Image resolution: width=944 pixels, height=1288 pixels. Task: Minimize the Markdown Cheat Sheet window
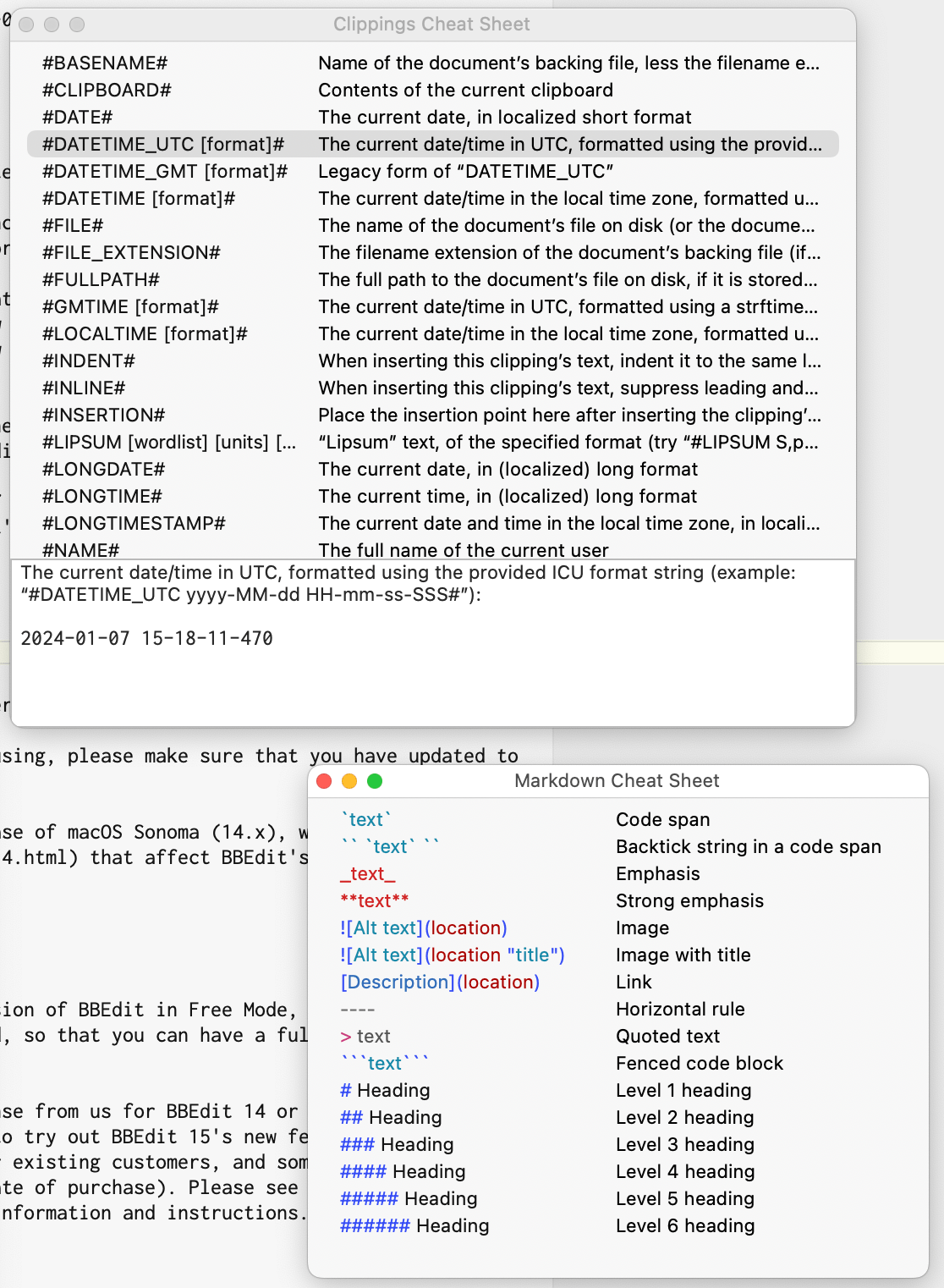pos(349,781)
